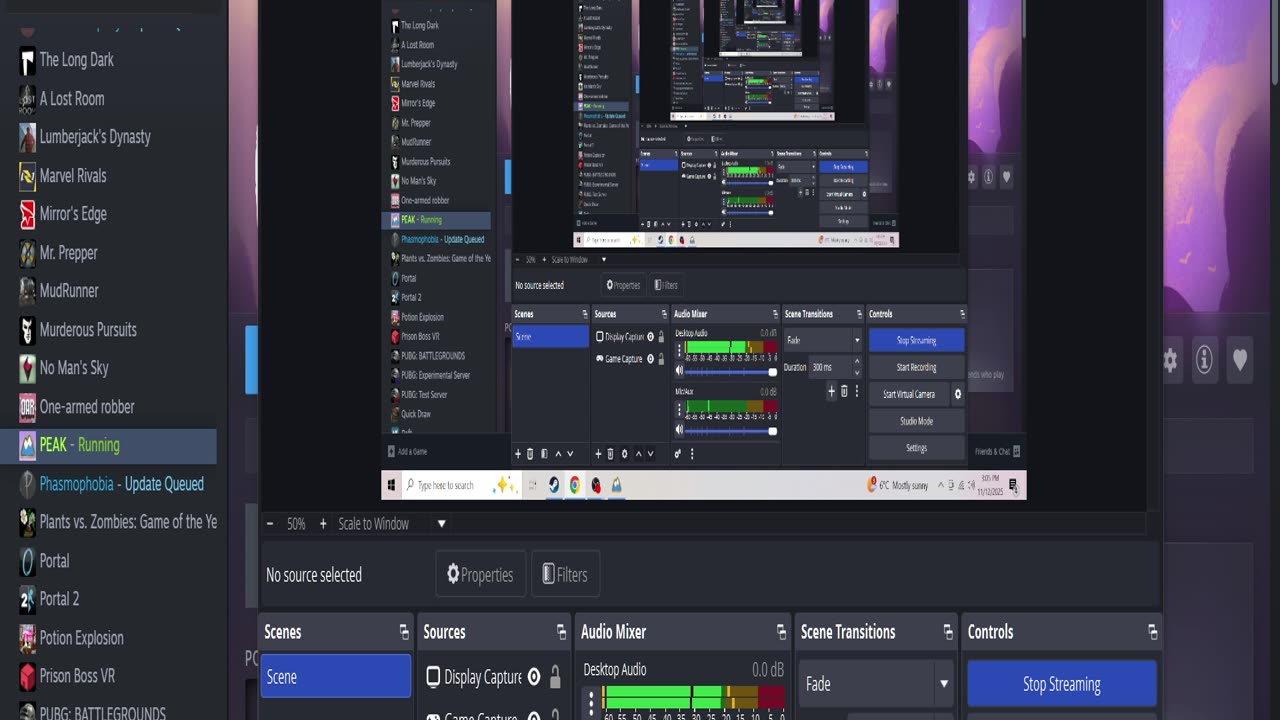This screenshot has width=1280, height=720.
Task: Click the large Filters button
Action: [565, 575]
